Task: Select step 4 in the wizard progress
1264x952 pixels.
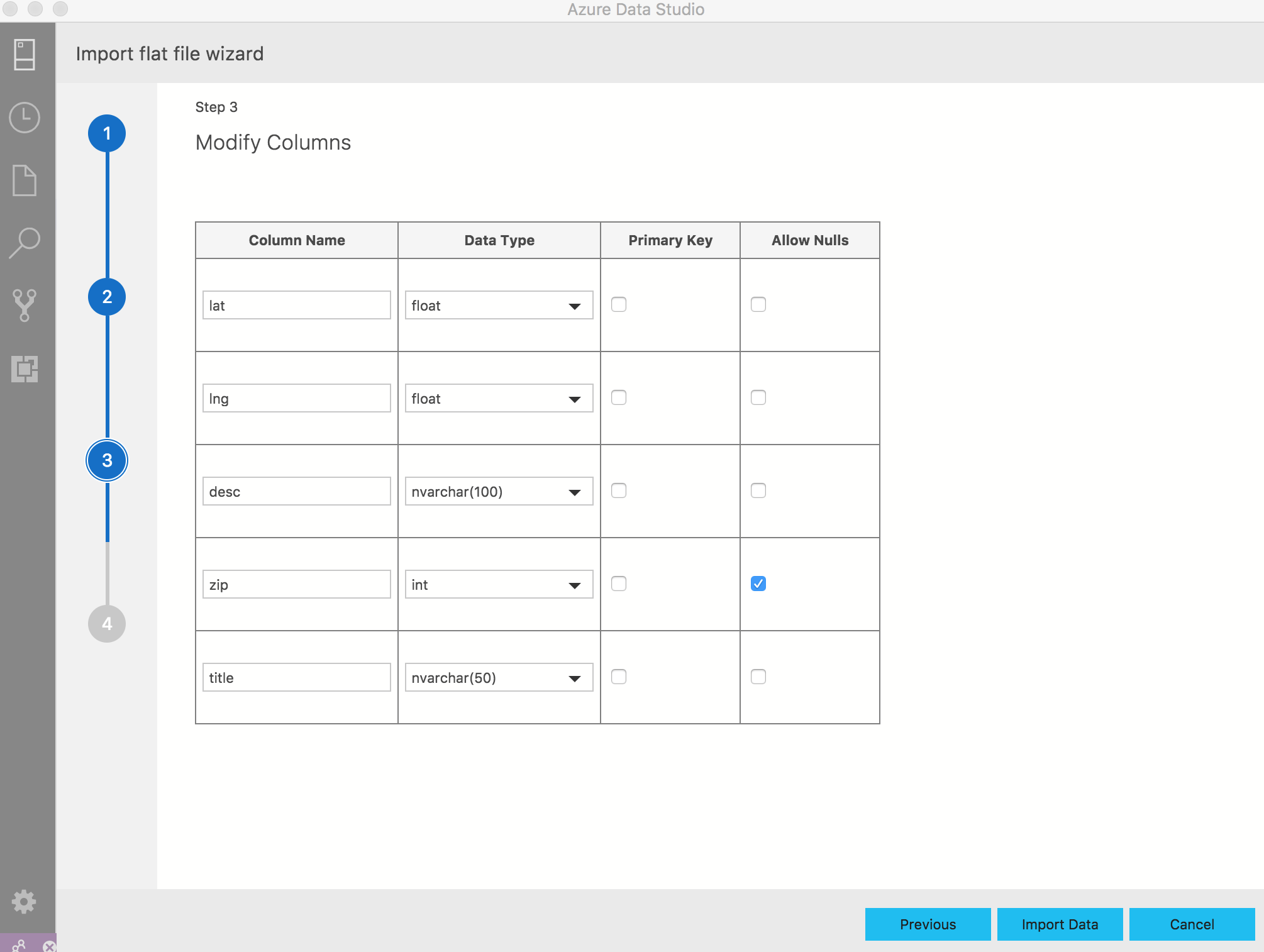Action: point(107,624)
